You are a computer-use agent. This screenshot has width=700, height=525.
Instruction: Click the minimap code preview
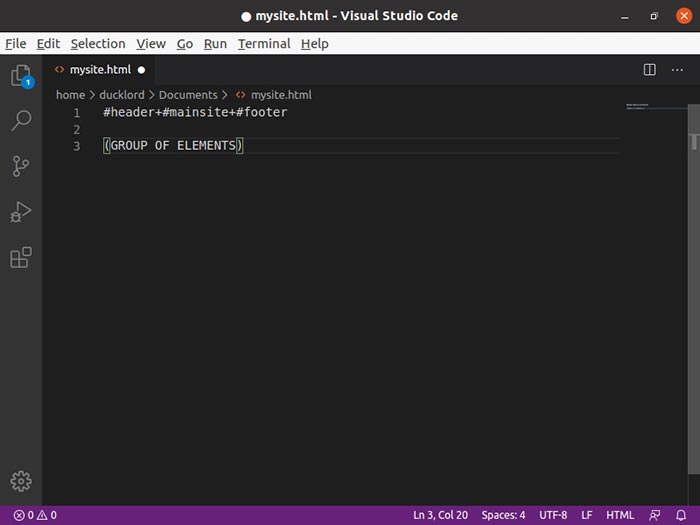click(x=637, y=107)
